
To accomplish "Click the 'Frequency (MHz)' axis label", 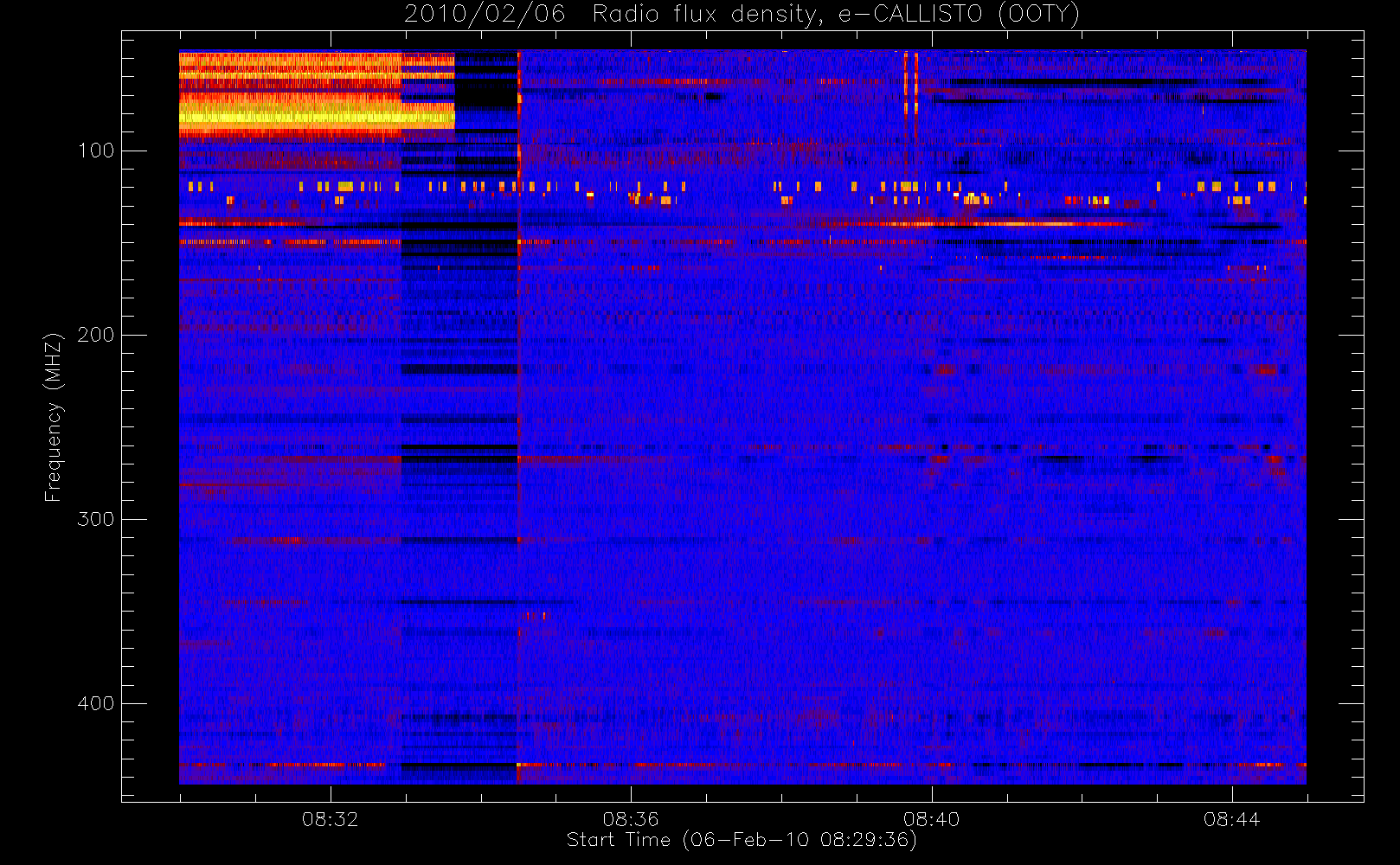I will (x=54, y=417).
